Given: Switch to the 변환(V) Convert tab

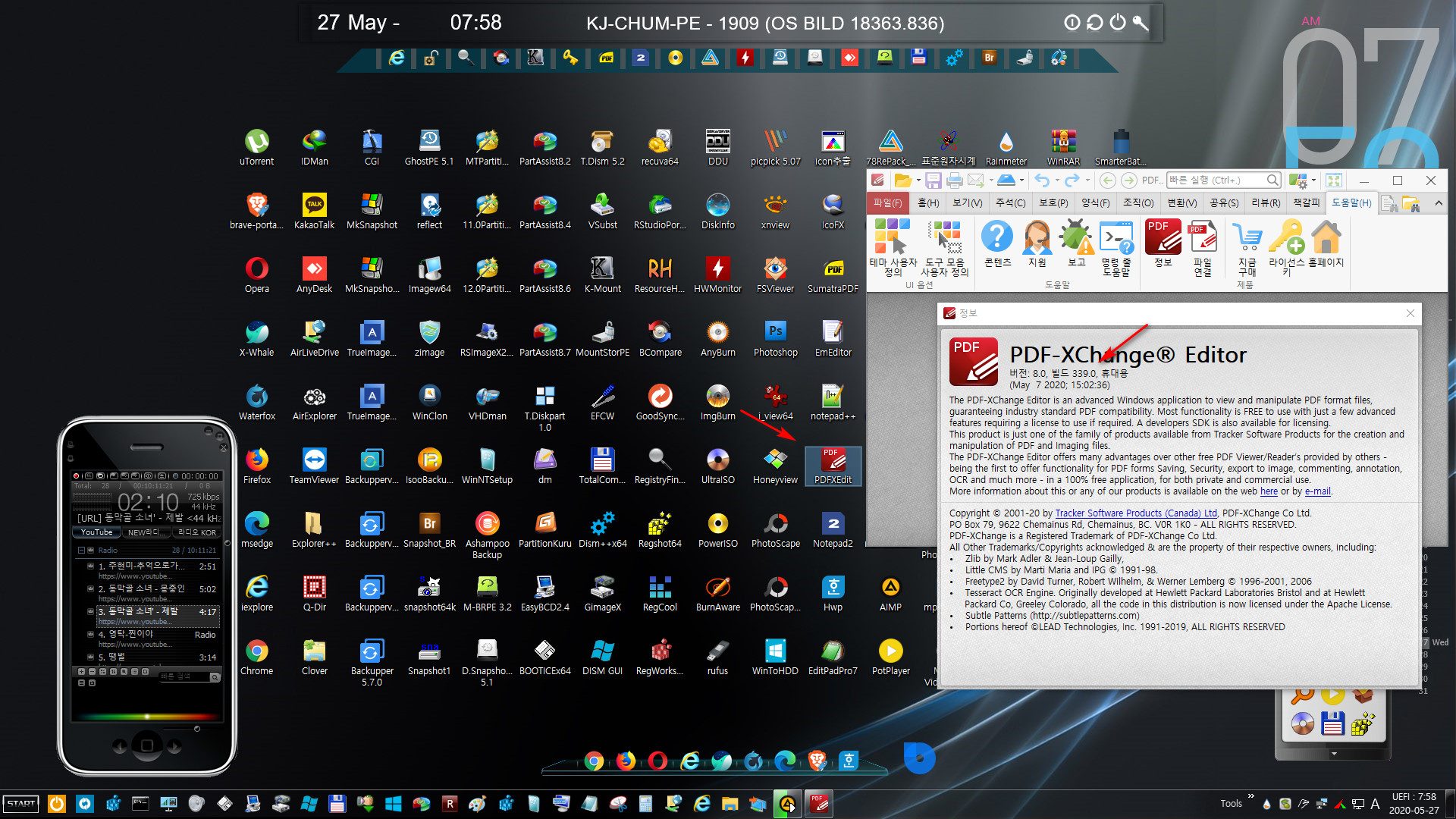Looking at the screenshot, I should (x=1181, y=203).
